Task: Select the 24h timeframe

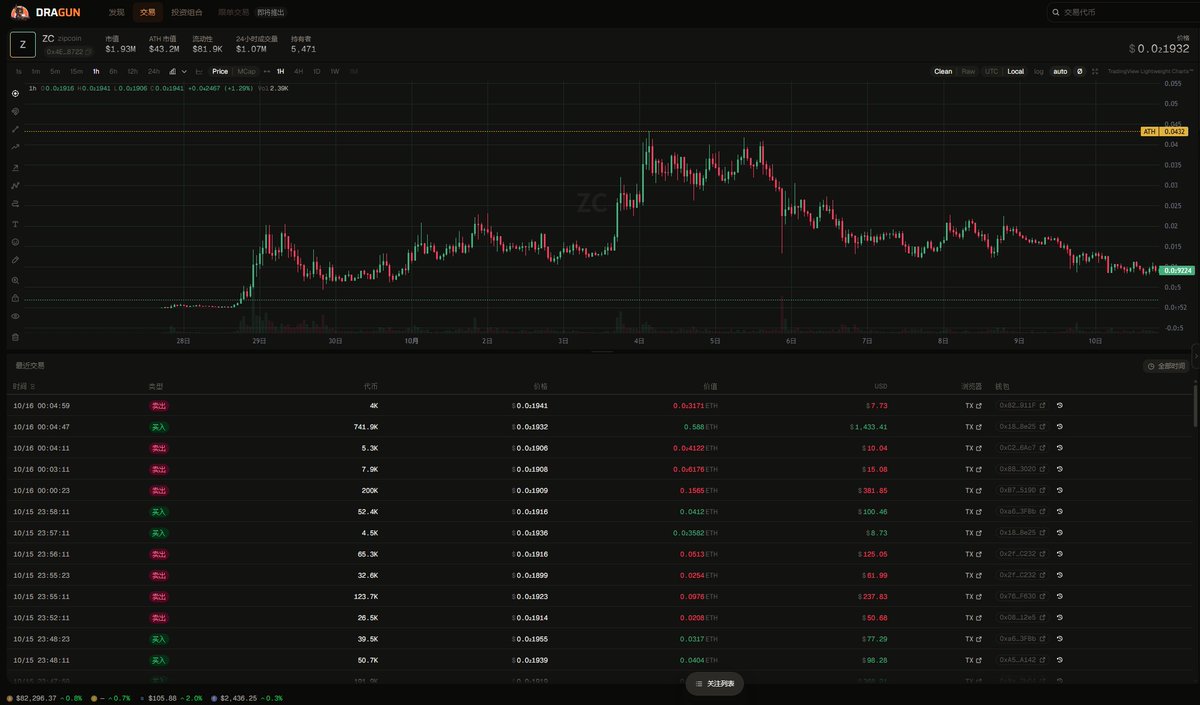Action: [x=154, y=72]
